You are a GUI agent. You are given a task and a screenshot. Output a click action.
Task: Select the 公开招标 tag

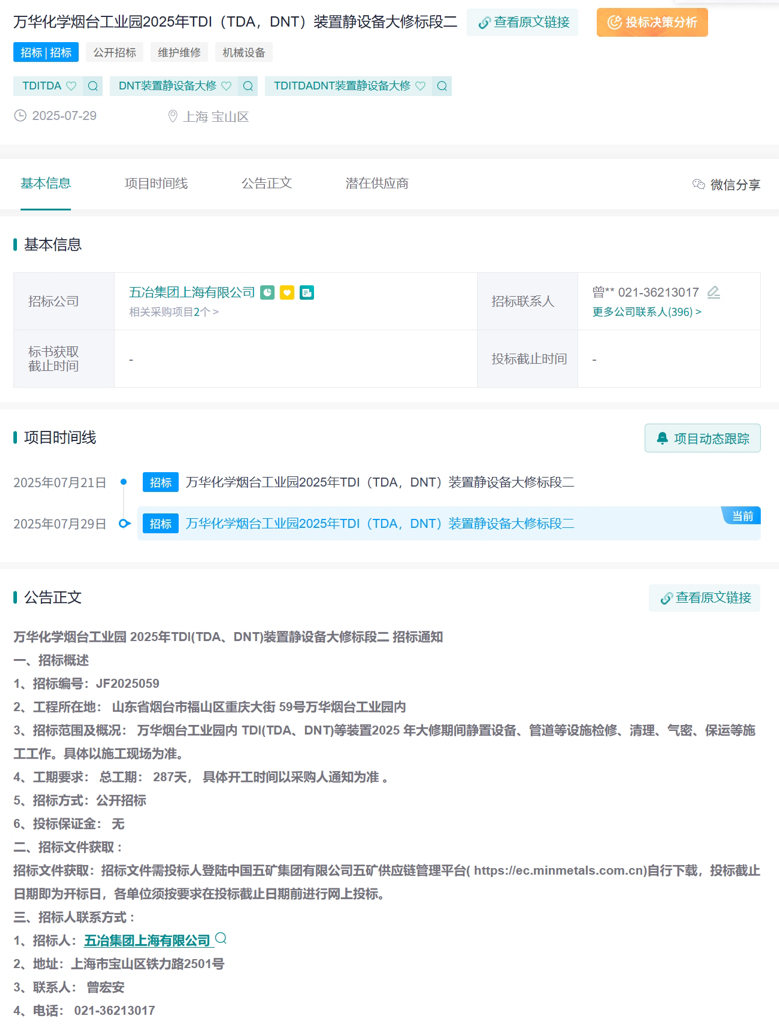(114, 52)
